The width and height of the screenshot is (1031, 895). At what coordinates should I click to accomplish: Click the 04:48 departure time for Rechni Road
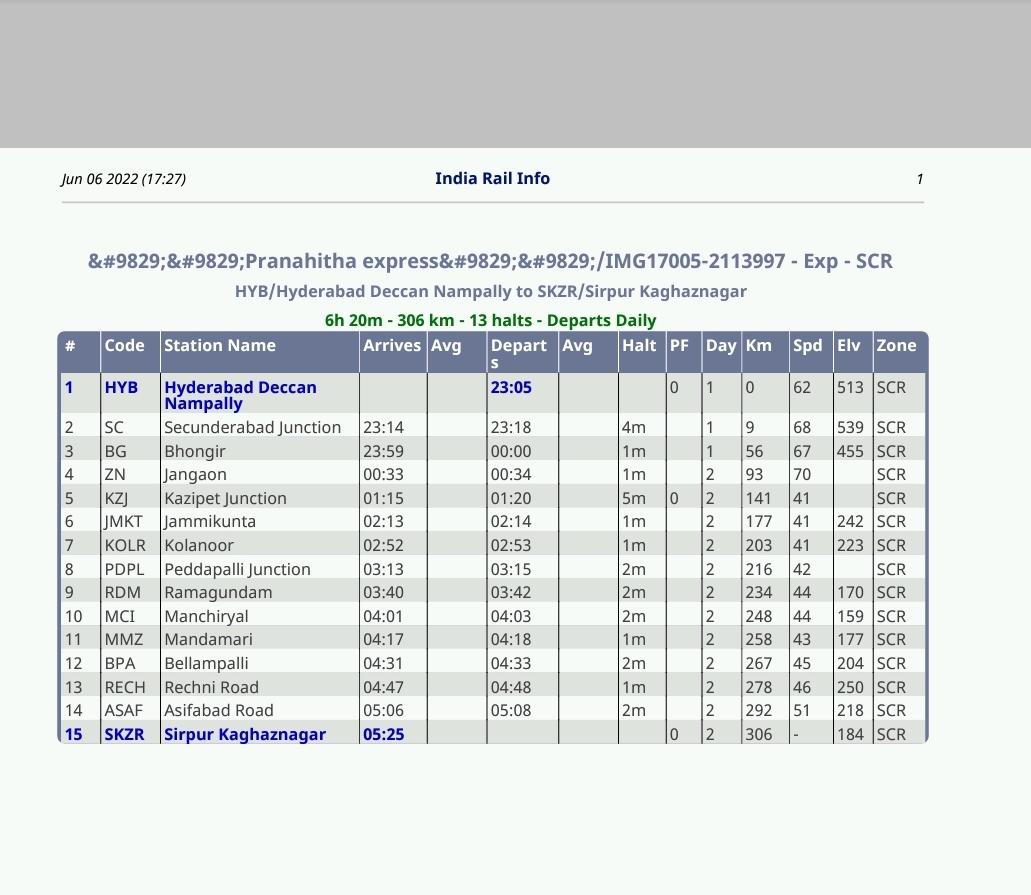click(x=511, y=687)
